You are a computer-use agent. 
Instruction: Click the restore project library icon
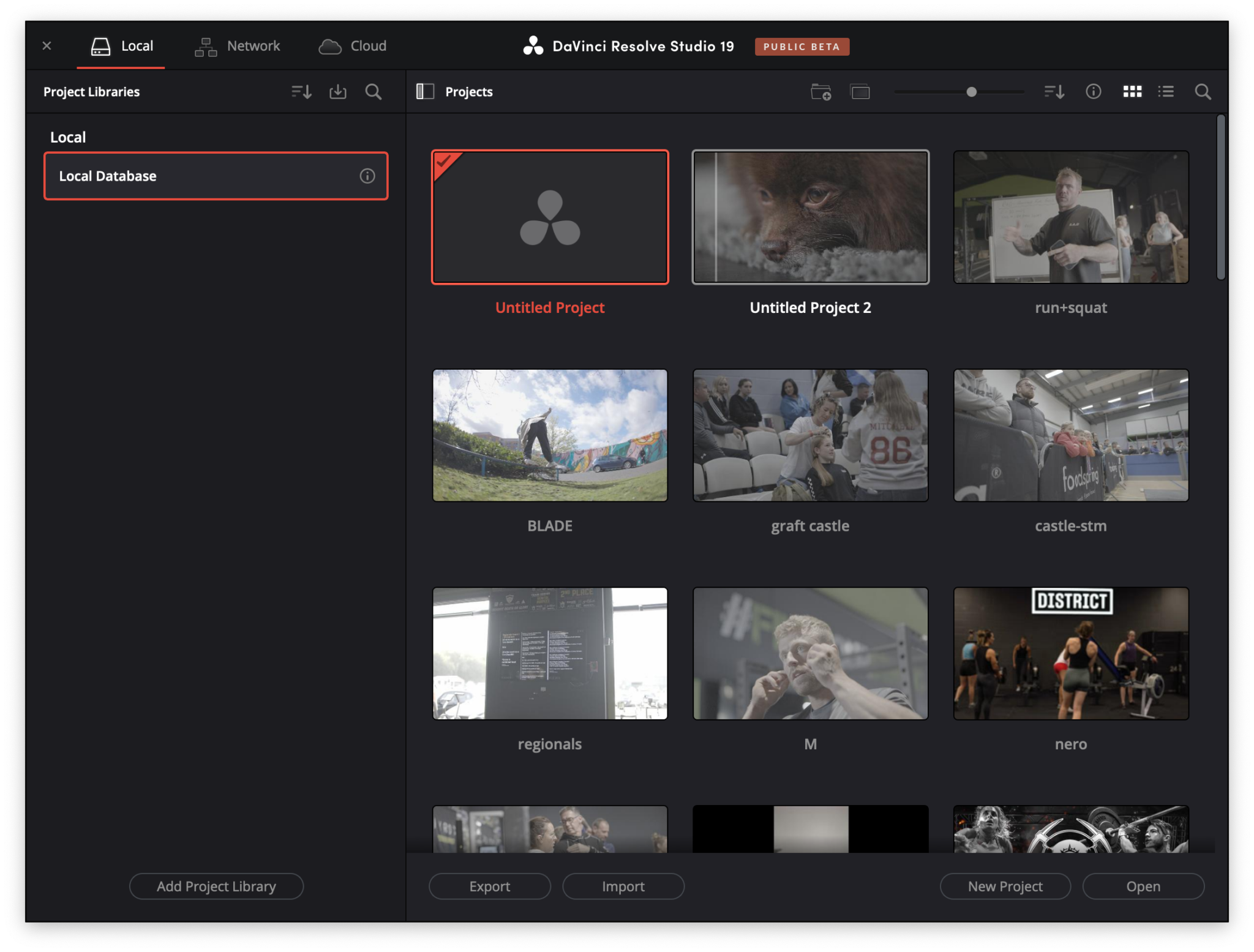click(338, 92)
